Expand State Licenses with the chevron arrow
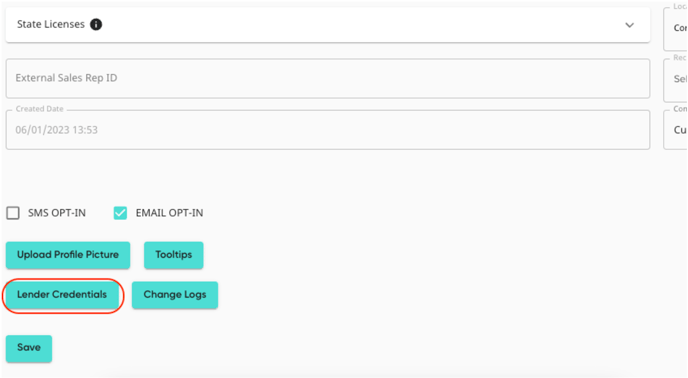 coord(629,25)
